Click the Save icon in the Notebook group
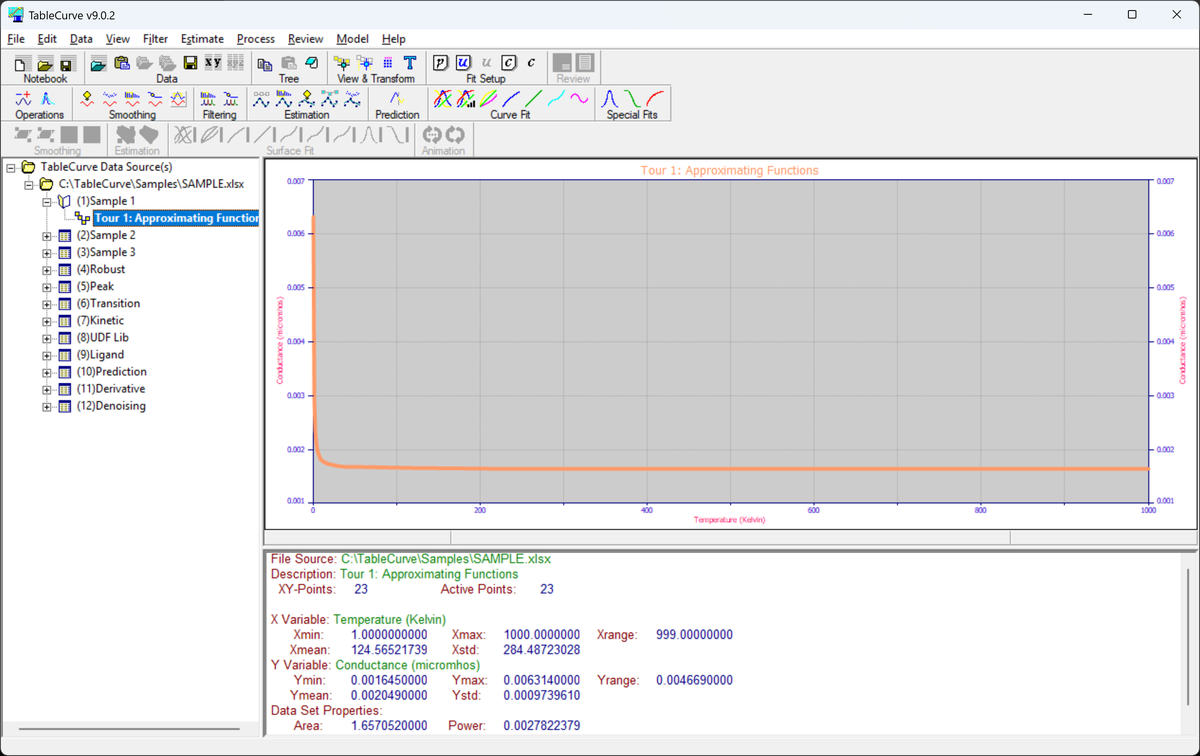The height and width of the screenshot is (756, 1200). [x=67, y=64]
